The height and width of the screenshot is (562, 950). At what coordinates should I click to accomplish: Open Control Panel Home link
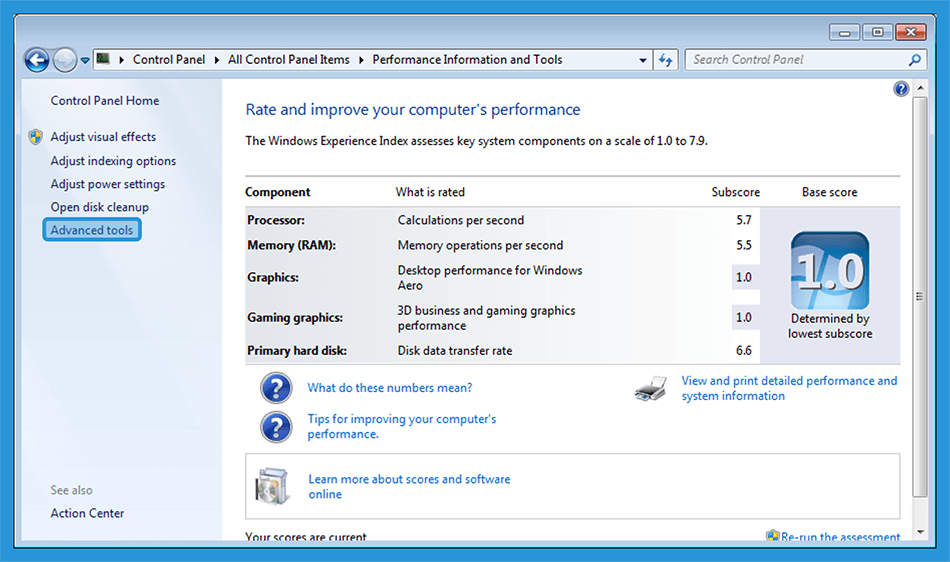tap(105, 101)
